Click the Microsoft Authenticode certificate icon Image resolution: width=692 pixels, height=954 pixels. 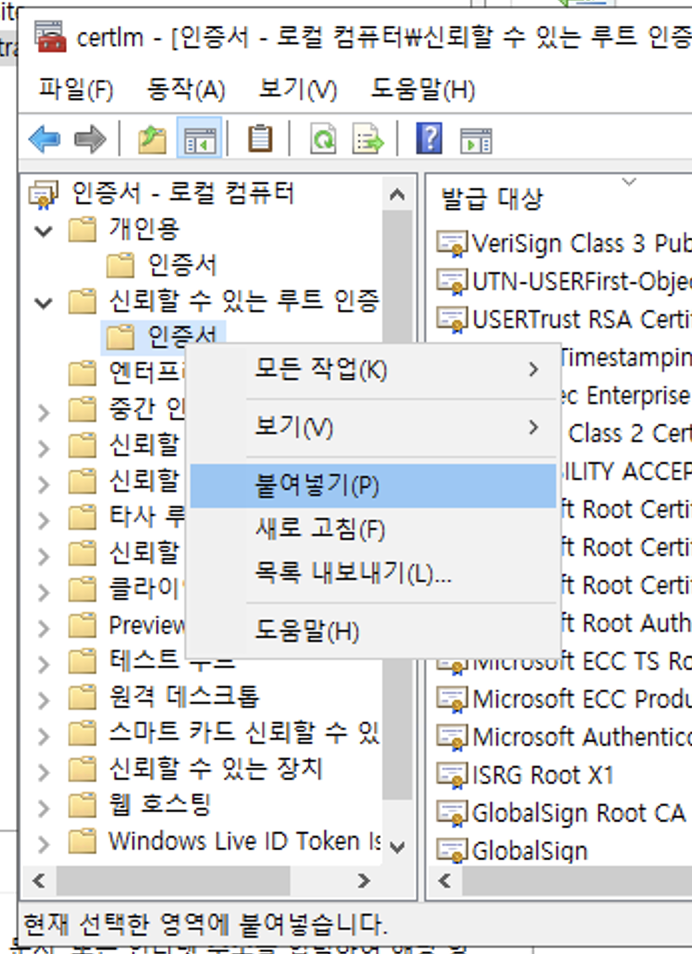[452, 737]
